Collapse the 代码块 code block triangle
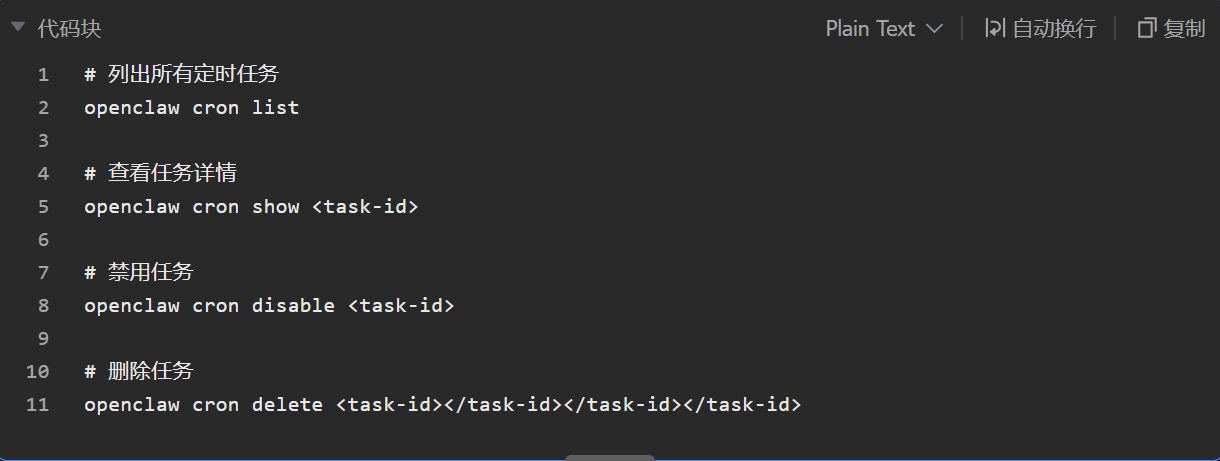The image size is (1220, 461). (x=18, y=28)
